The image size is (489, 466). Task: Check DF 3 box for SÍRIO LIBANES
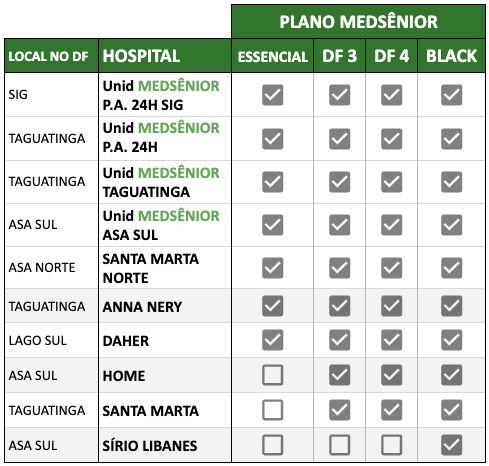339,445
